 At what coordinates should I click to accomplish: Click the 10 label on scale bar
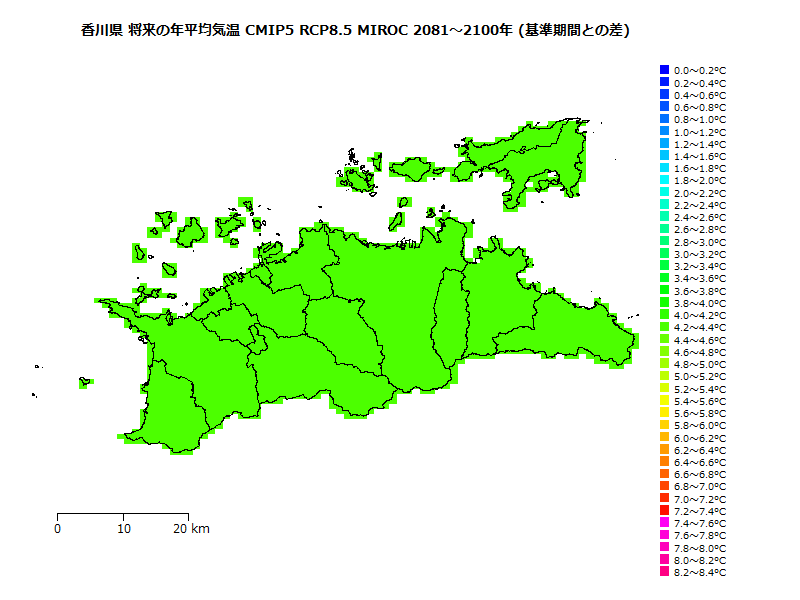click(x=123, y=528)
